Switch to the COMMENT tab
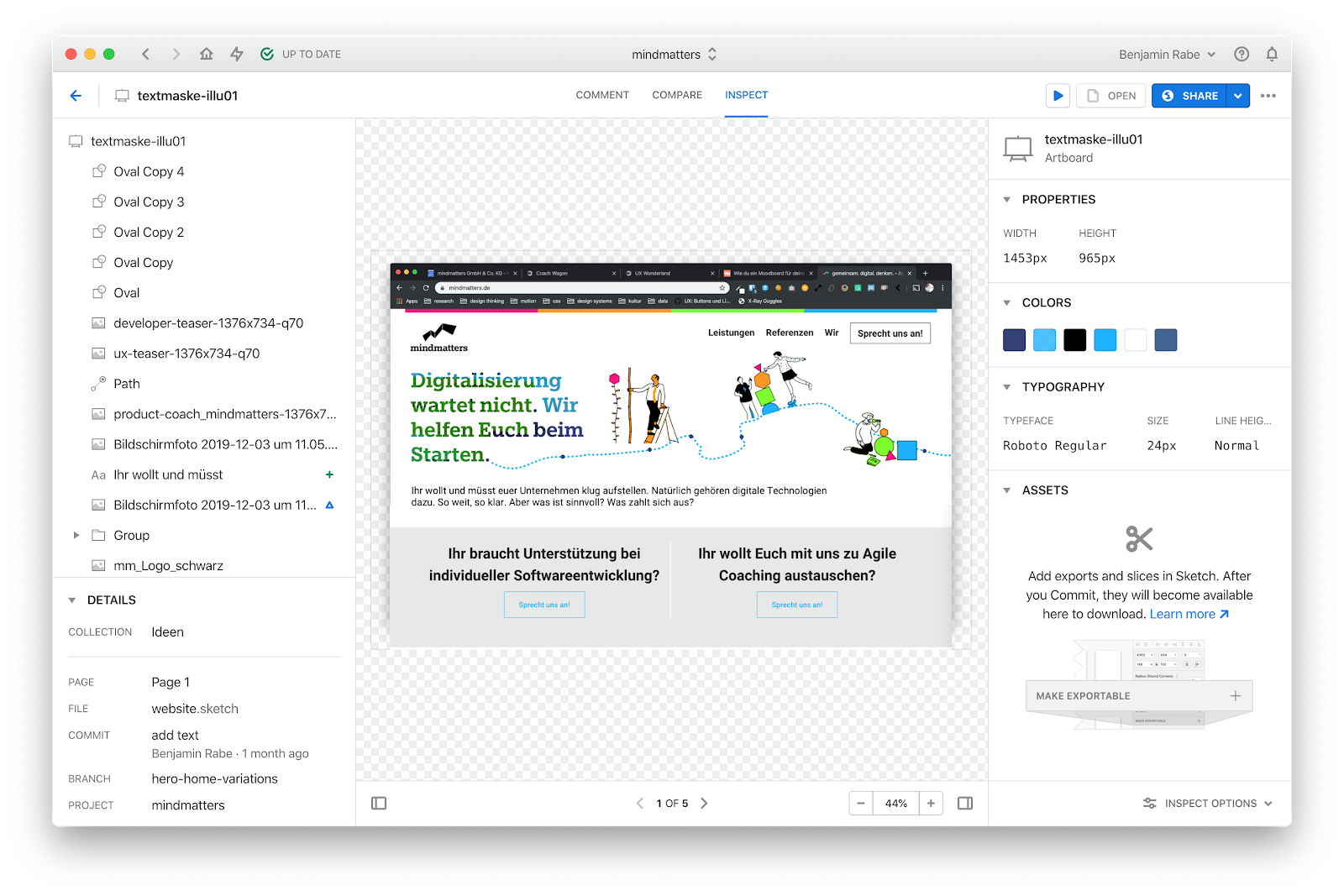This screenshot has width=1344, height=896. (x=602, y=95)
